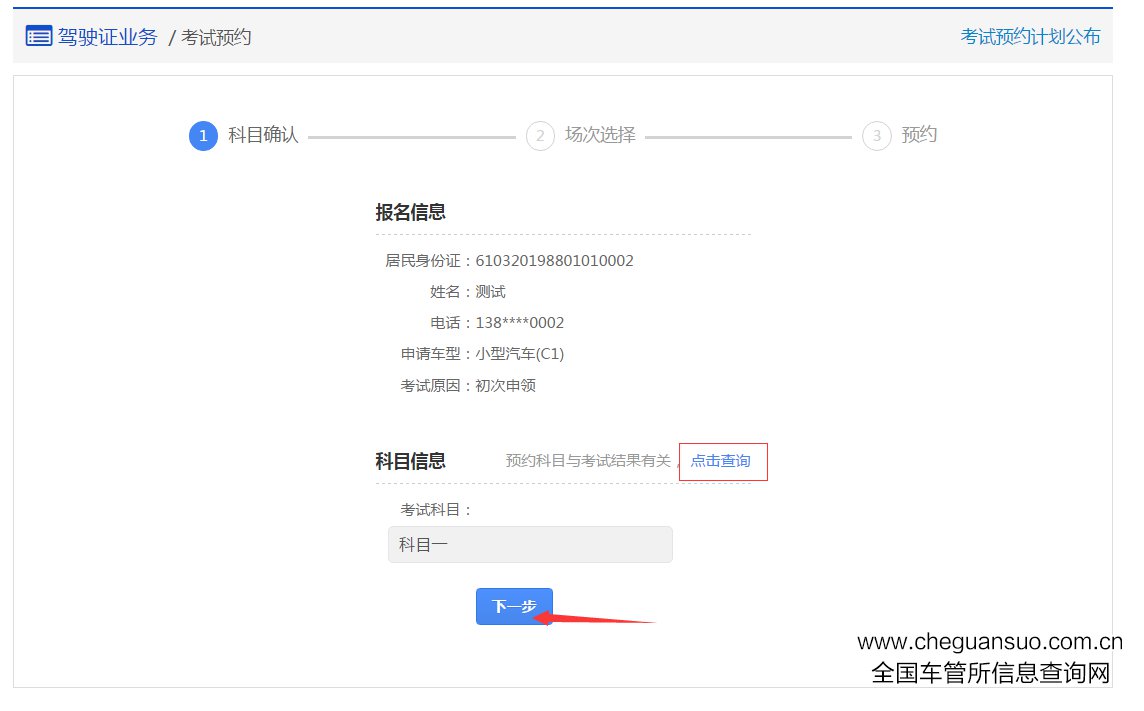This screenshot has height=711, width=1144.
Task: Select the 场次选择 step label
Action: pos(600,135)
